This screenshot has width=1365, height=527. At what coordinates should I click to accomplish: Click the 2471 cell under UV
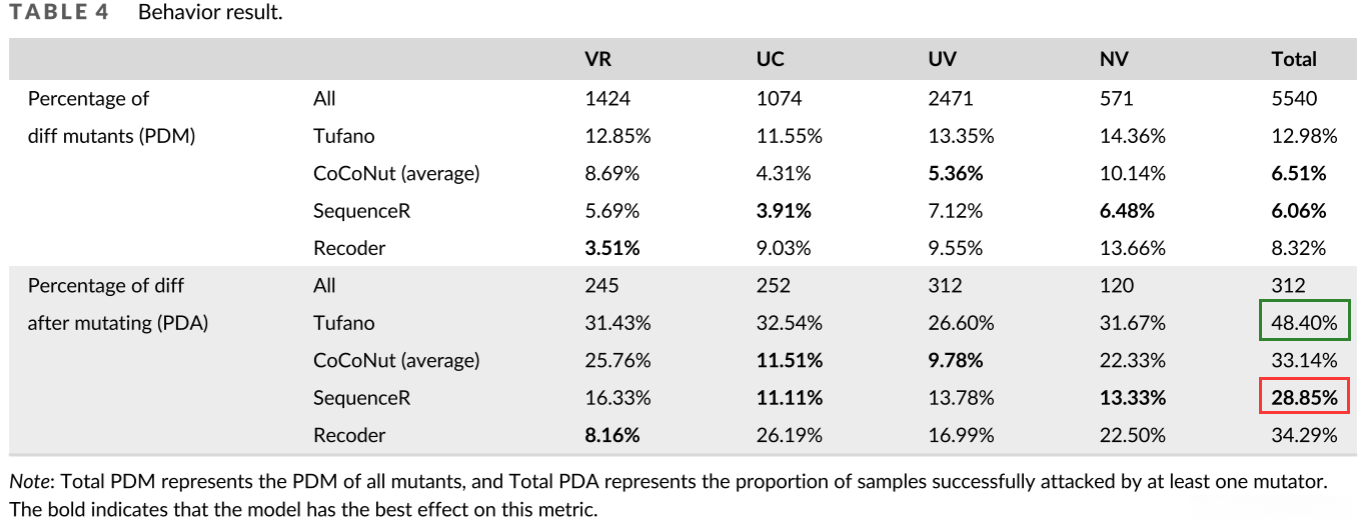(951, 99)
